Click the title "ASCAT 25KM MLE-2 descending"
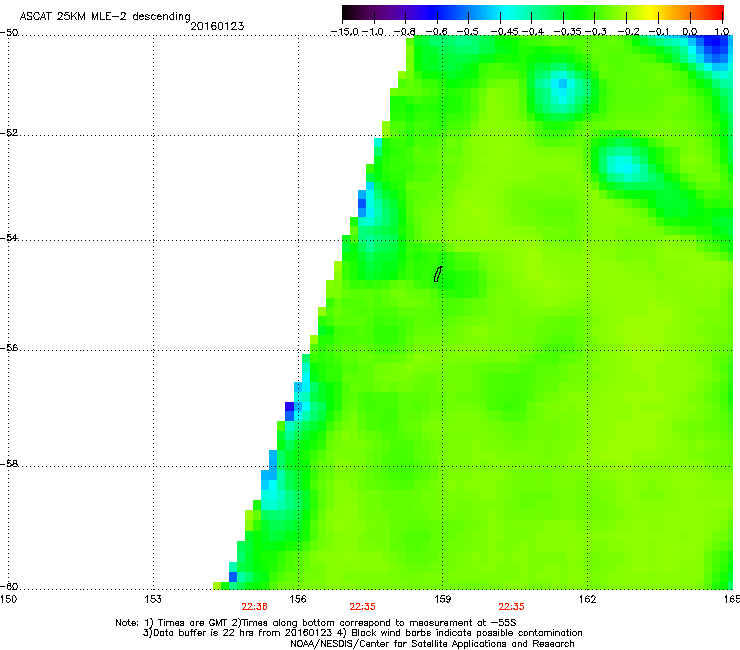Viewport: 740px width, 650px height. pyautogui.click(x=105, y=16)
